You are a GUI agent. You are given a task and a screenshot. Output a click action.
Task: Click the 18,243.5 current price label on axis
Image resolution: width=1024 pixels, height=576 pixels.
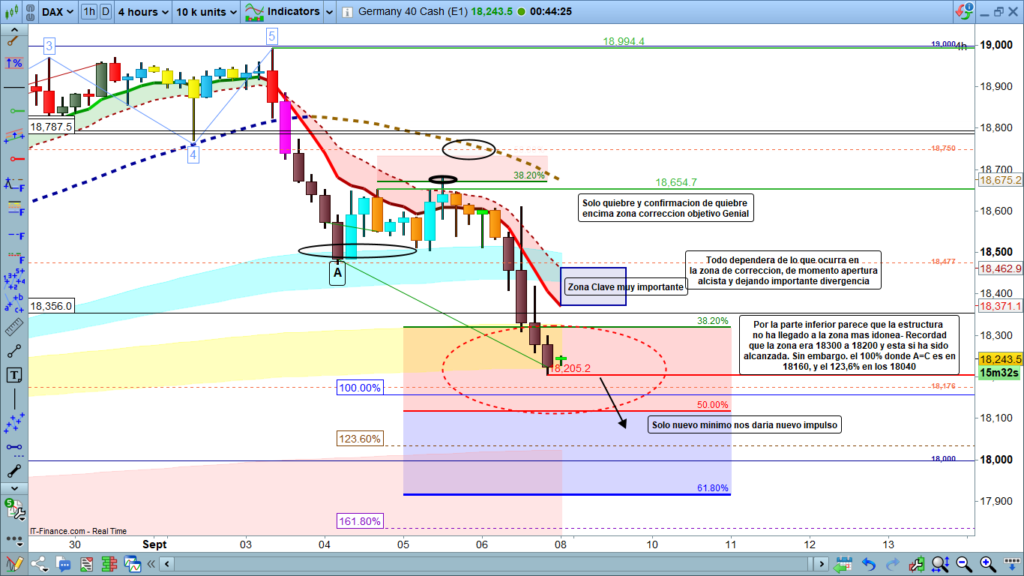click(x=999, y=359)
